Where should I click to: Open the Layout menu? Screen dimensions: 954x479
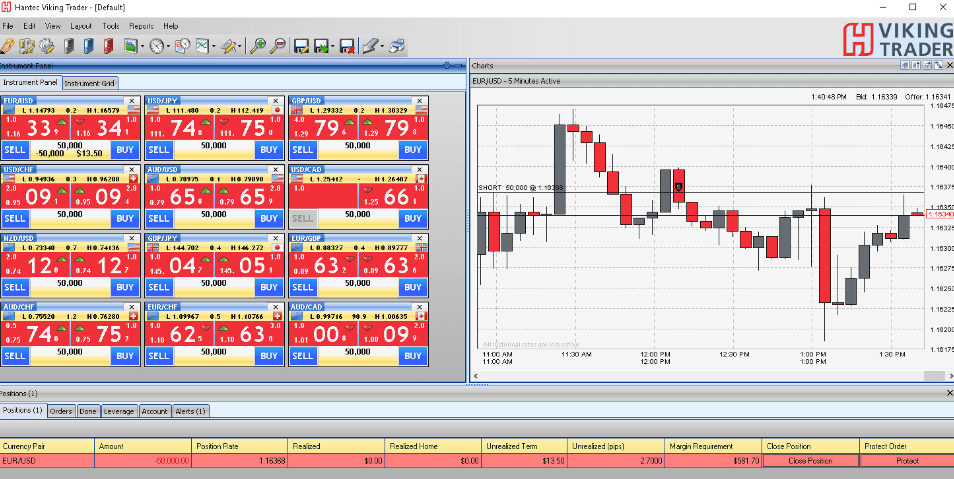click(x=81, y=26)
